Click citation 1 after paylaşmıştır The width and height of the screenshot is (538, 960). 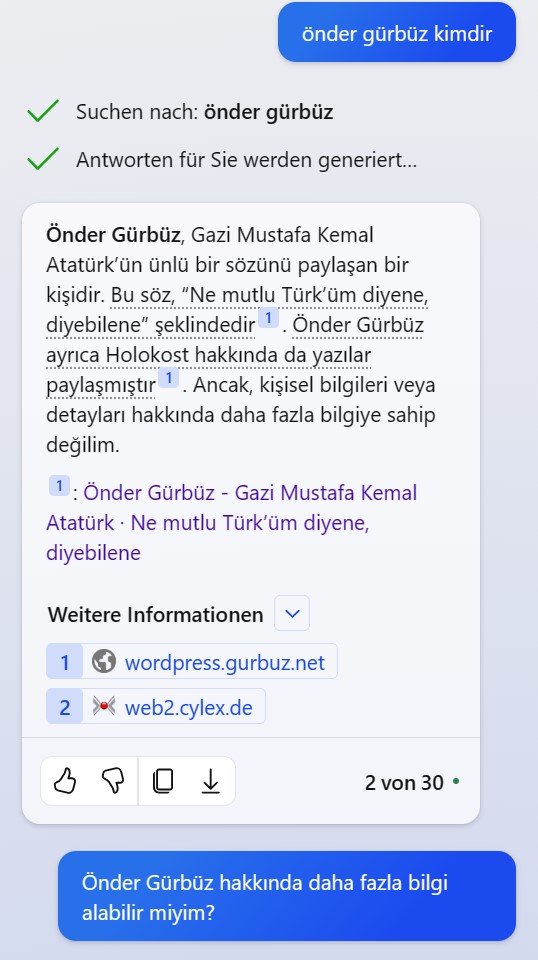coord(168,378)
